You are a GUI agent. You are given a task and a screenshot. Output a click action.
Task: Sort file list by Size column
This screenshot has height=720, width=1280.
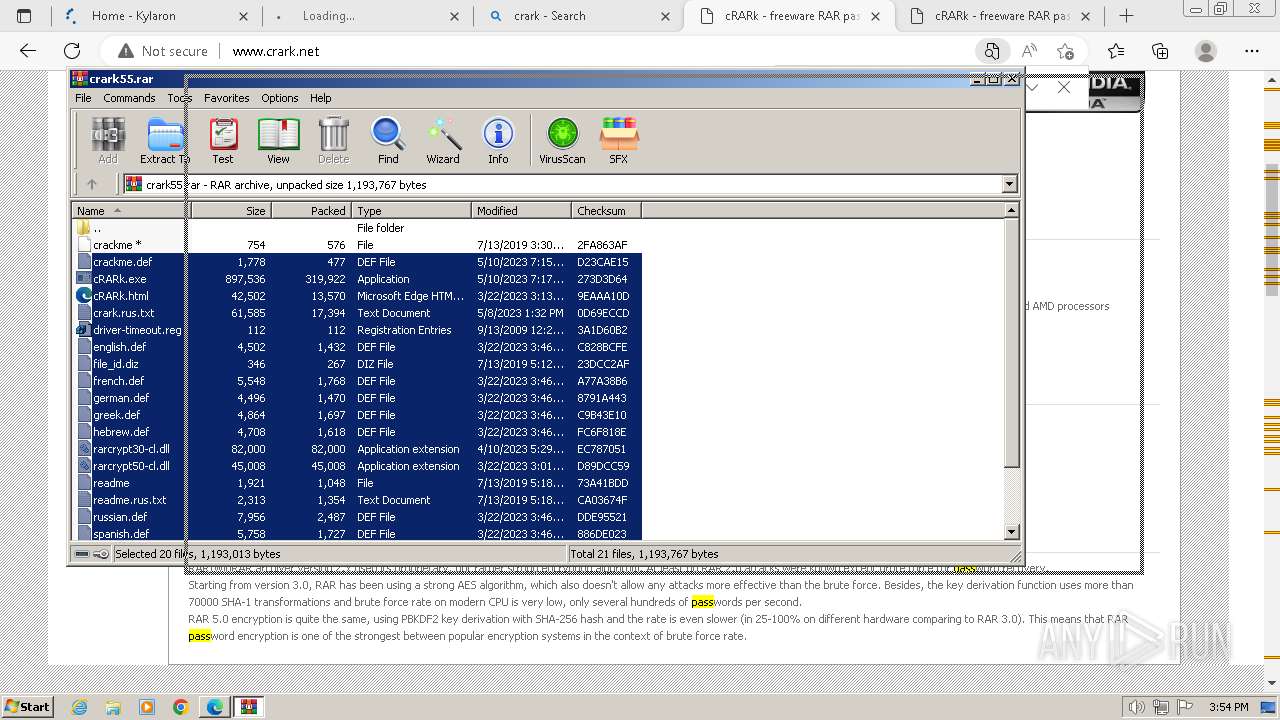[231, 210]
